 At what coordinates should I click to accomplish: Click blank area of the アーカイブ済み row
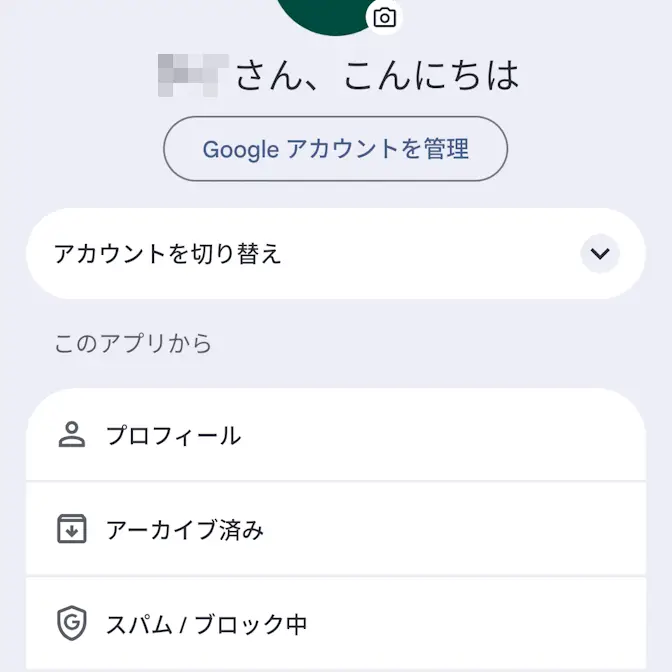[x=450, y=530]
